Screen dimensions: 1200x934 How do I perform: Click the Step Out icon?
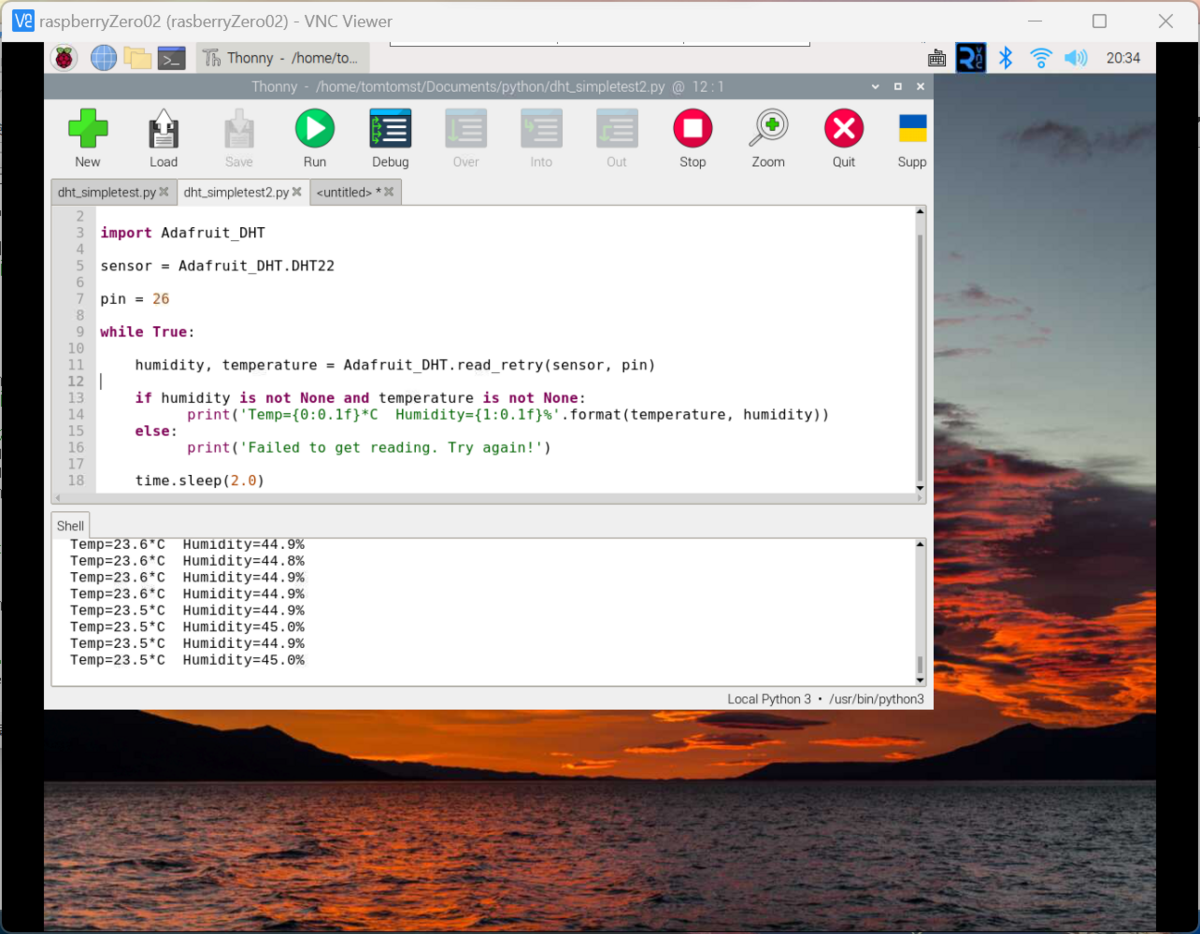[x=617, y=129]
